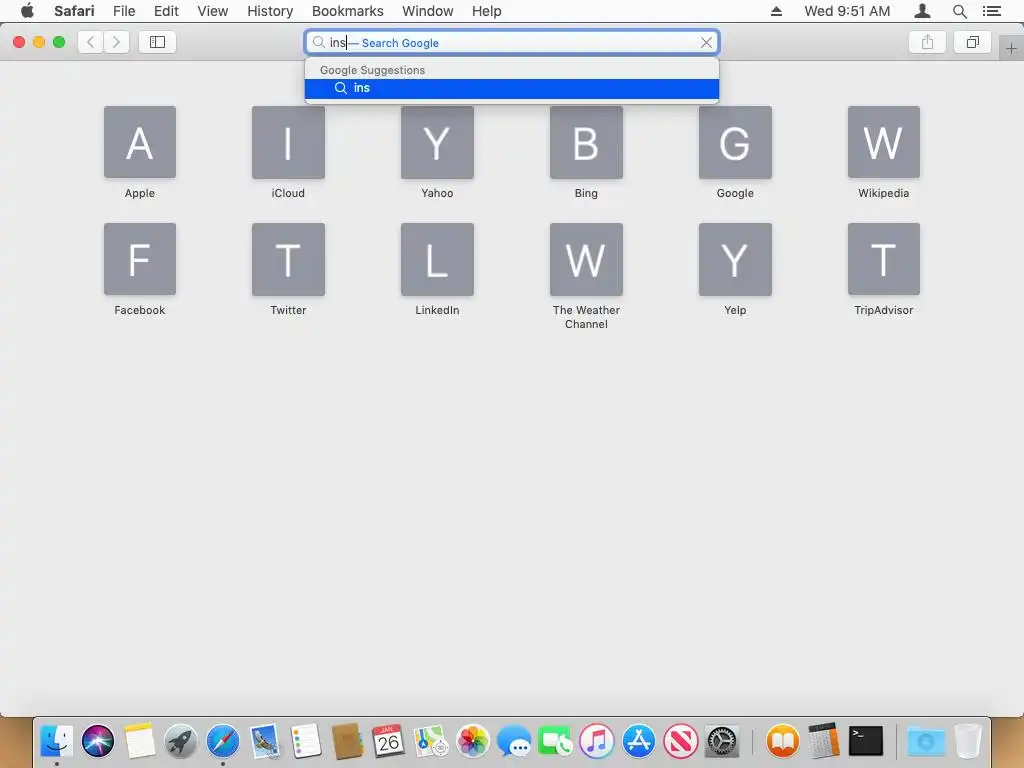Open a new tab with plus button
Viewport: 1024px width, 768px height.
click(x=1011, y=48)
